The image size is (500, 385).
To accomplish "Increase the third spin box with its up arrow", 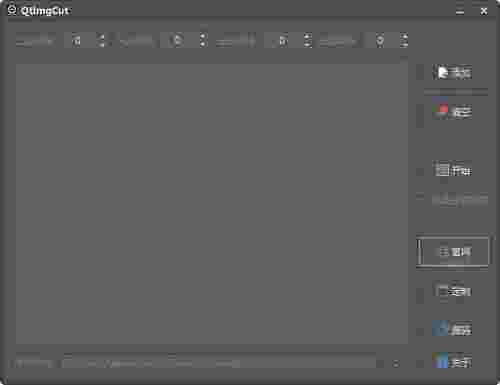I will point(307,36).
